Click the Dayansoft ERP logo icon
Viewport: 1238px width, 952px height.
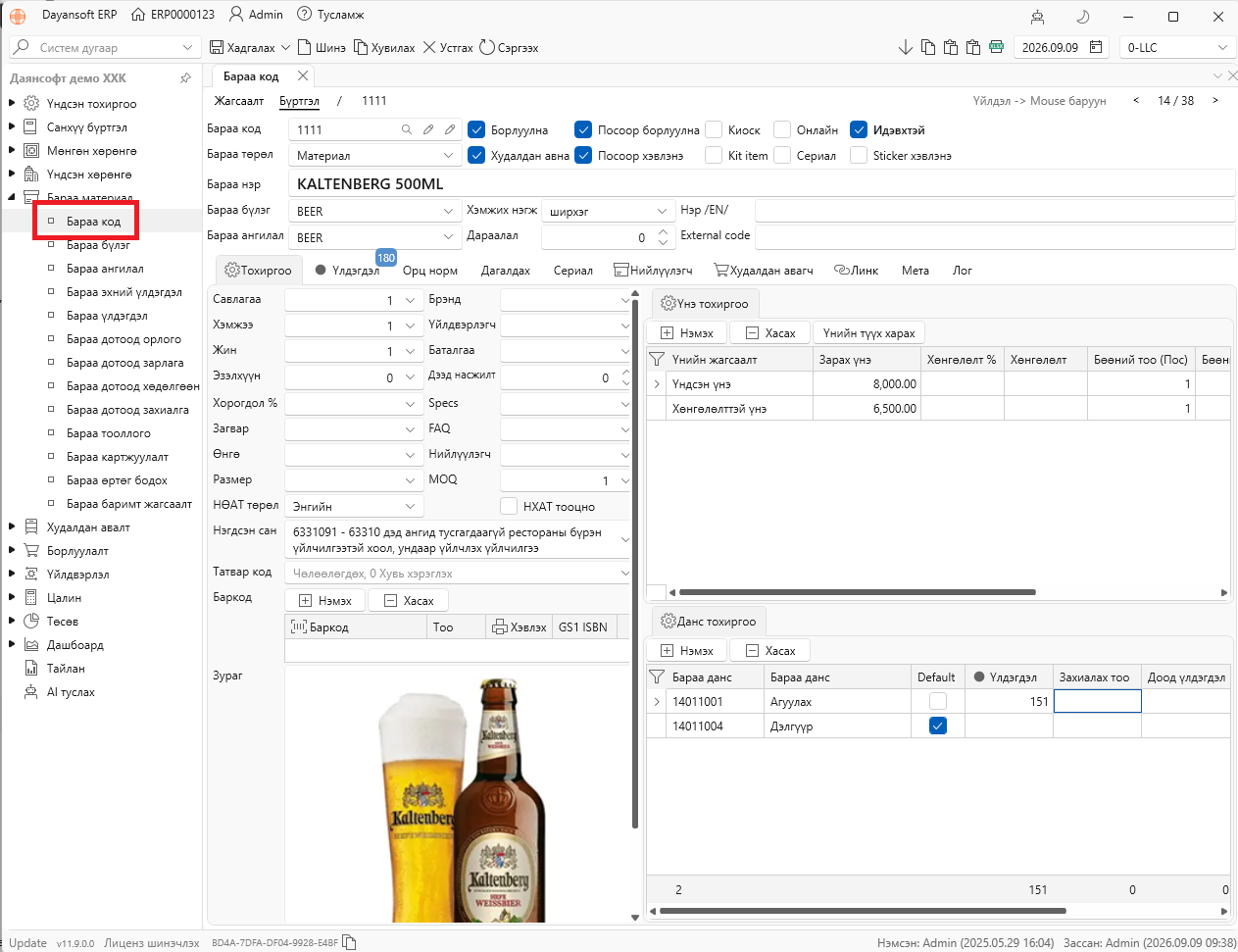click(18, 16)
